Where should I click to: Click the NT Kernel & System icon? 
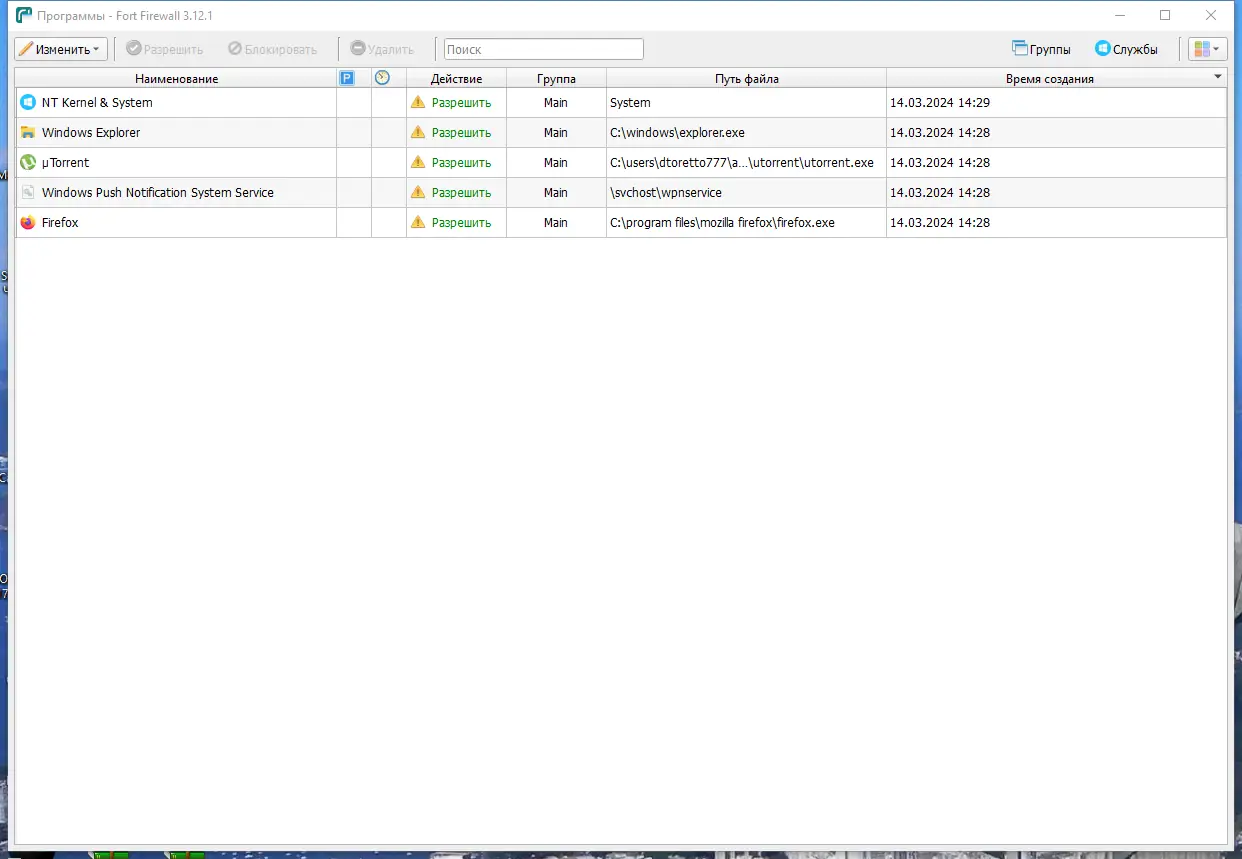coord(28,102)
